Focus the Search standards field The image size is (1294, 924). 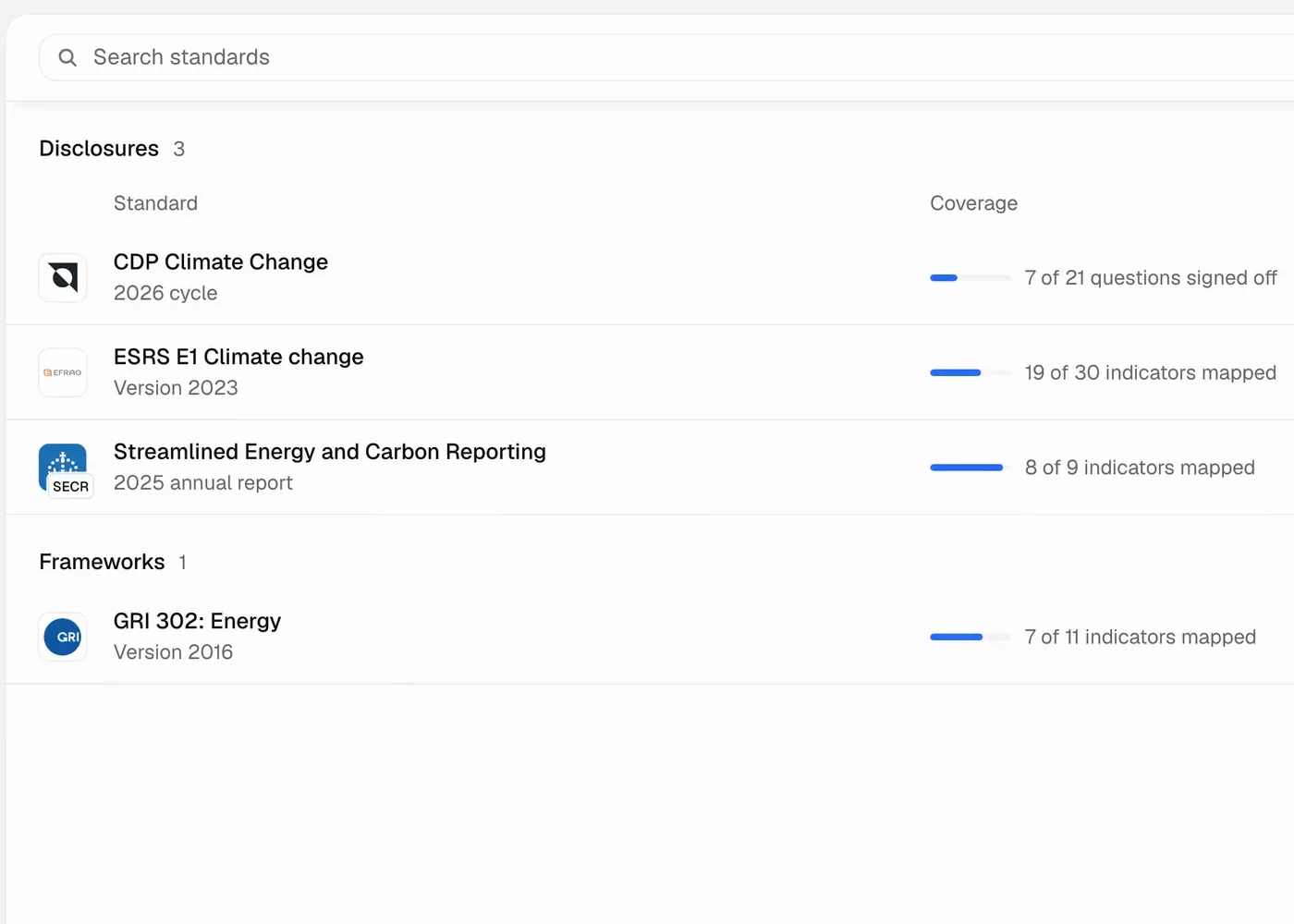click(x=666, y=57)
